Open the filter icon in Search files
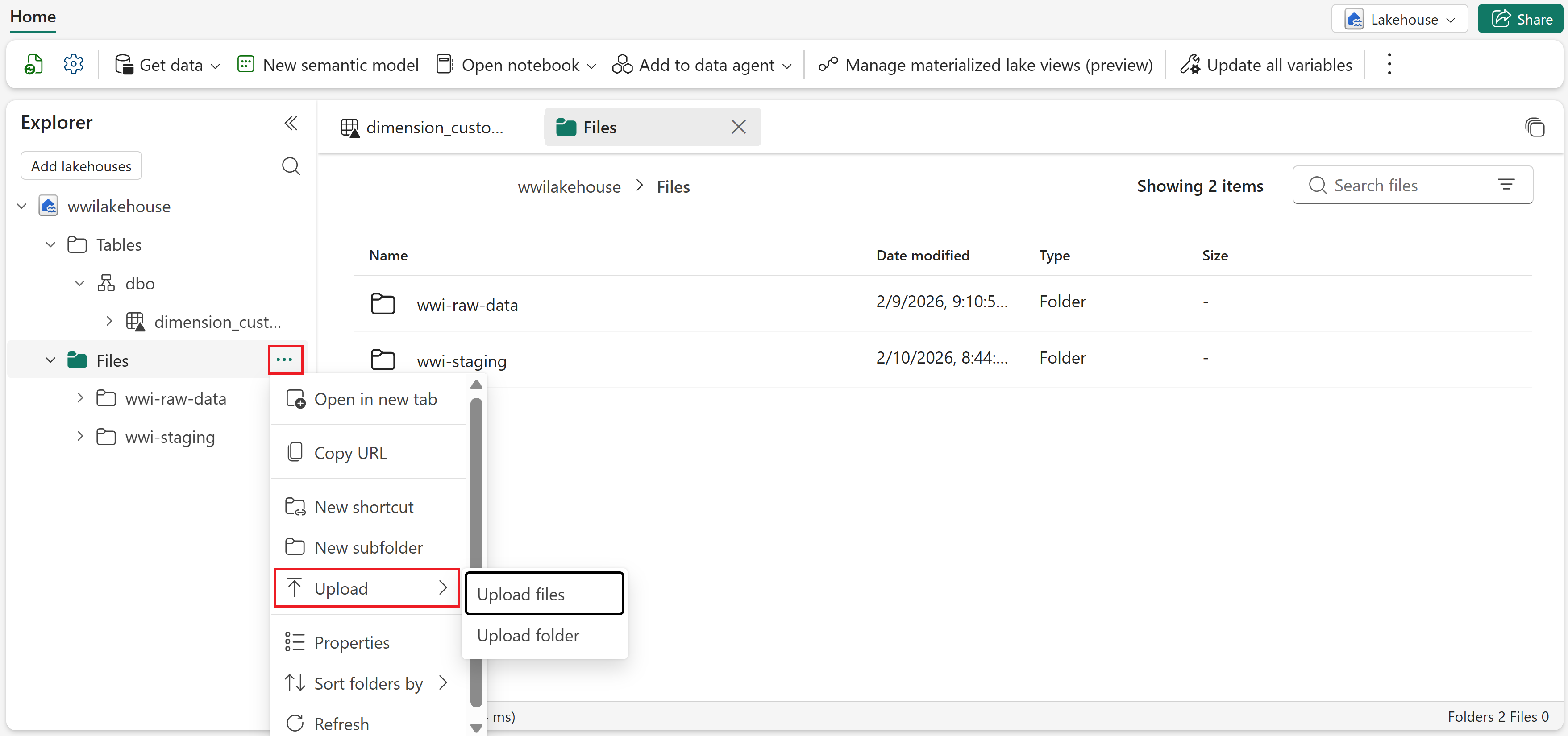Screen dimensions: 1568x736 (x=1506, y=185)
